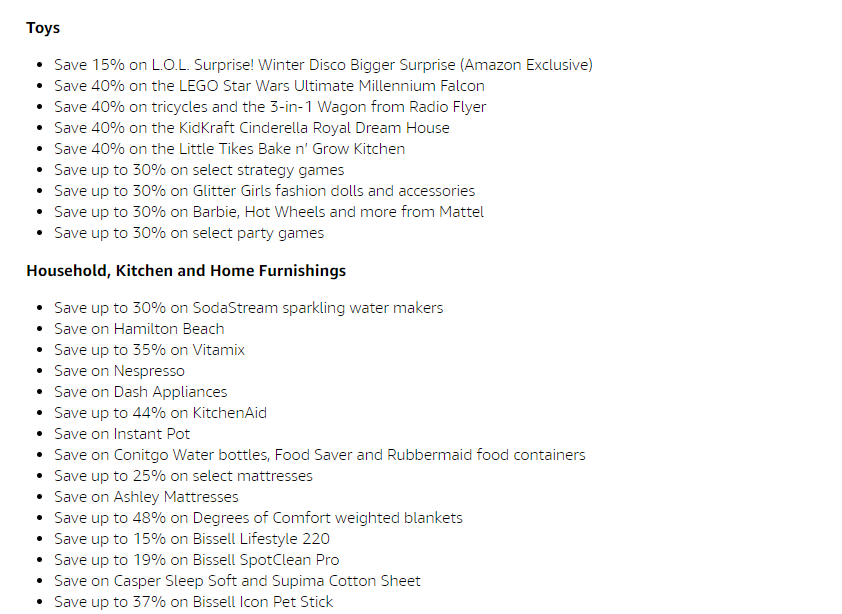Select the KitchenAid up to 44% deal
The height and width of the screenshot is (614, 842).
[x=161, y=413]
